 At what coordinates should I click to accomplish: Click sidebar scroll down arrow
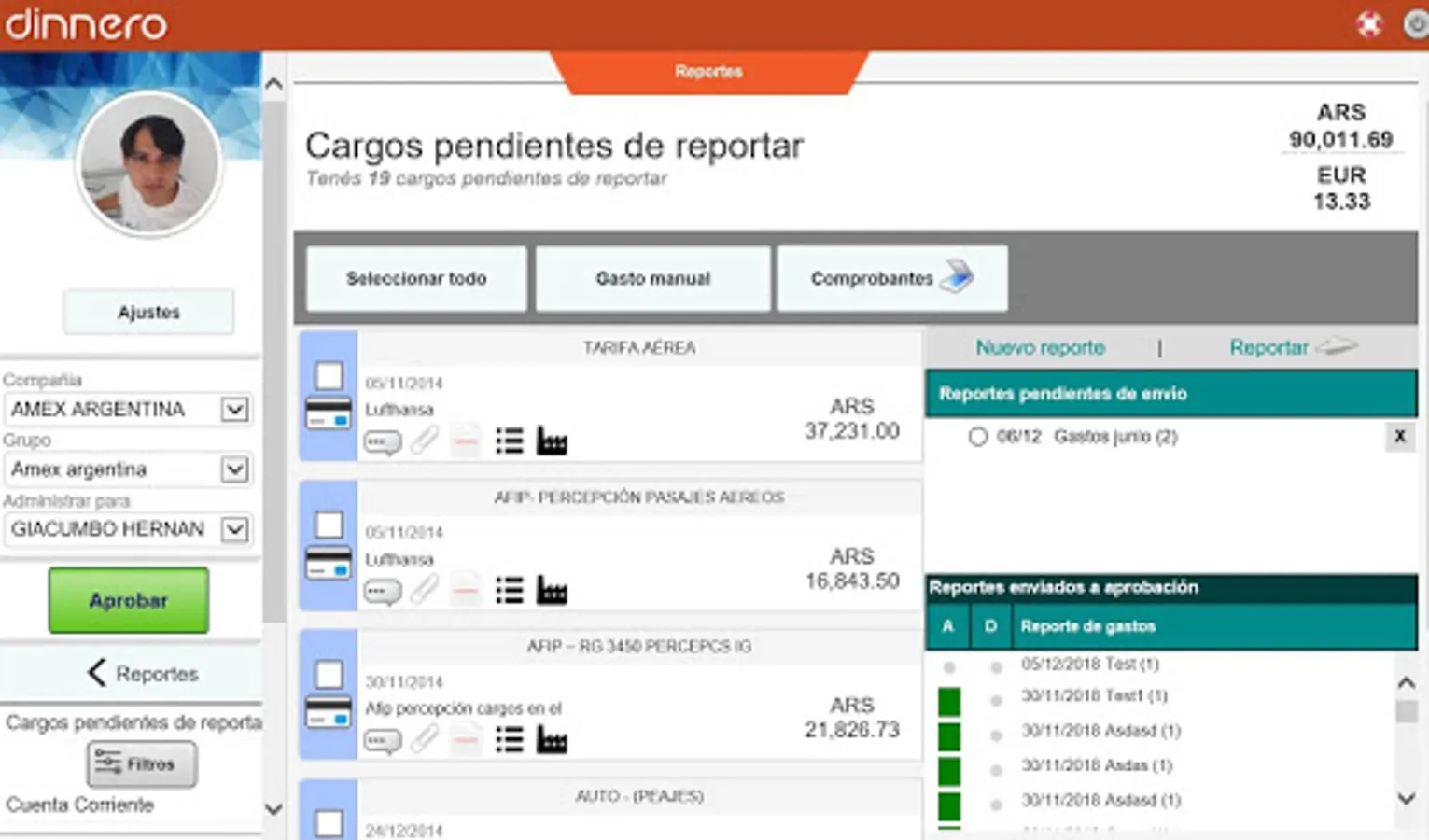[x=273, y=808]
